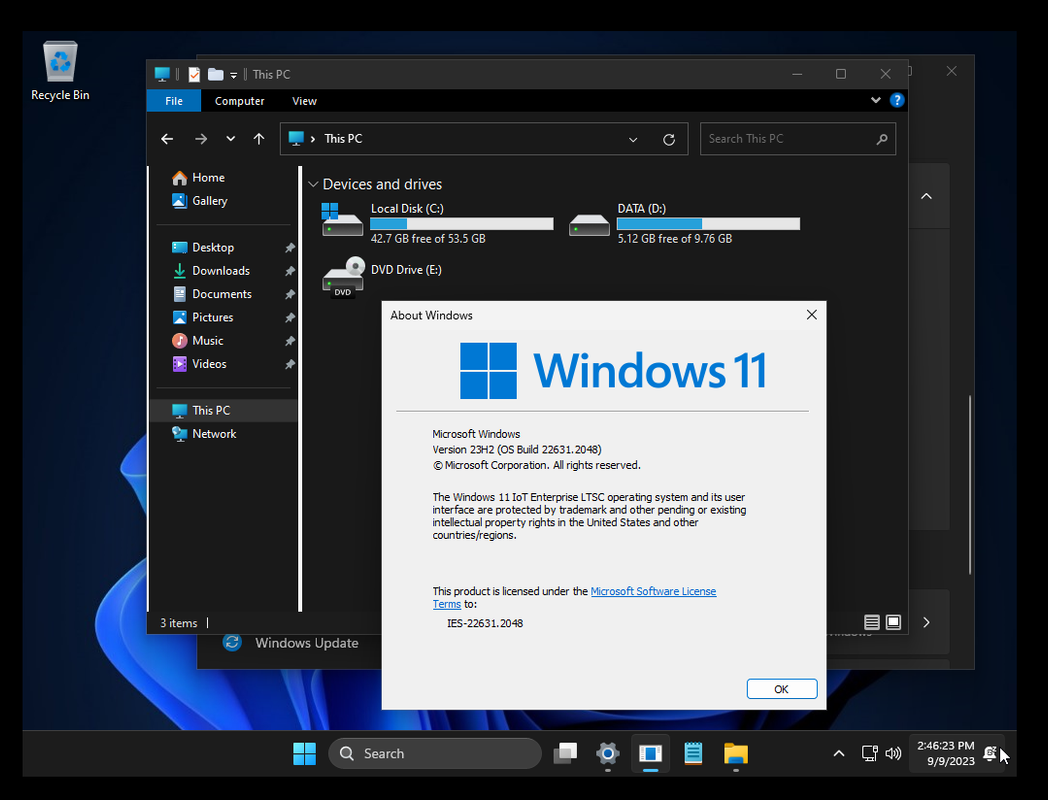Click the Search This PC box
This screenshot has height=800, width=1048.
tap(797, 139)
